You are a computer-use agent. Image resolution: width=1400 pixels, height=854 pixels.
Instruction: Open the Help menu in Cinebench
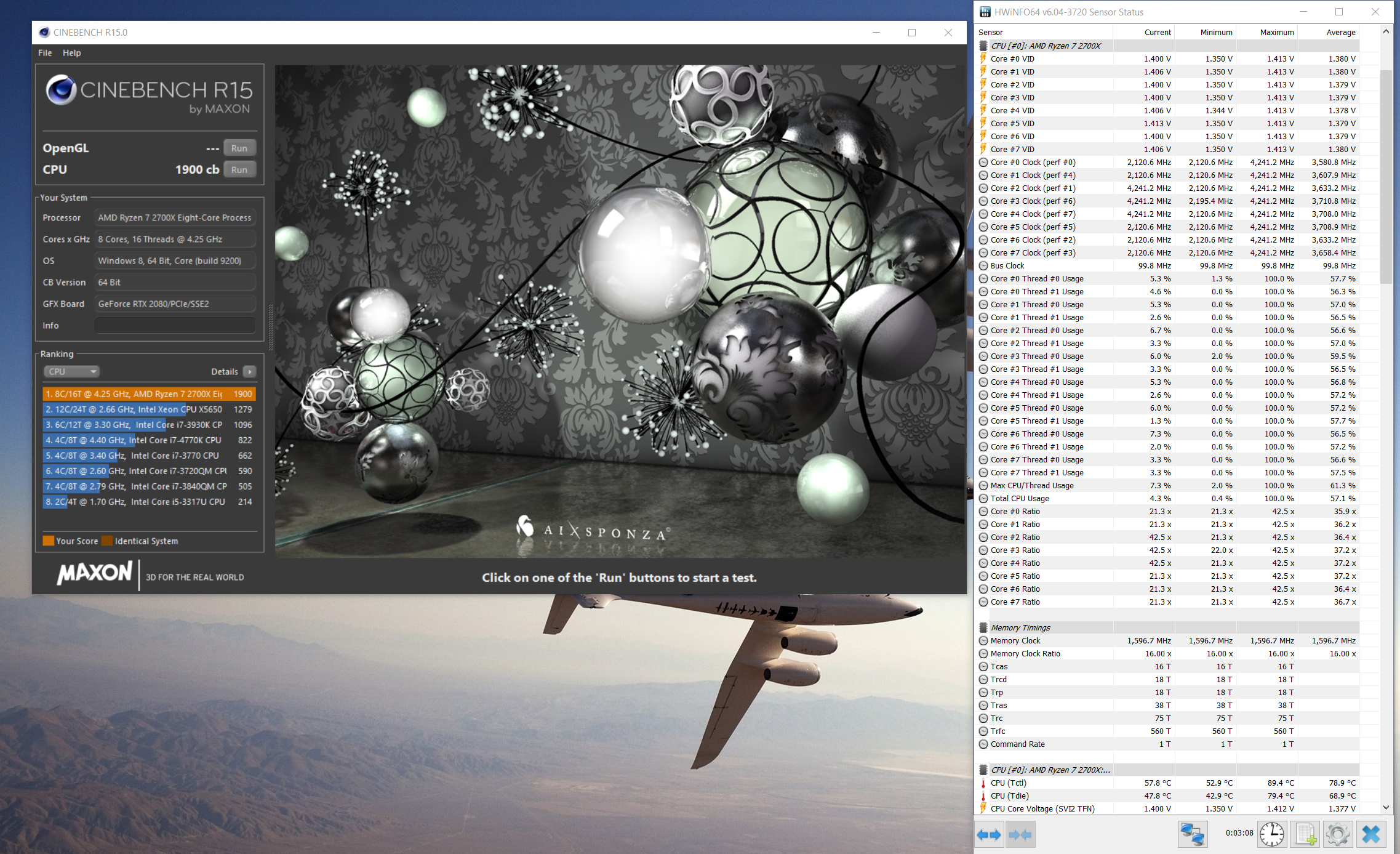point(71,53)
